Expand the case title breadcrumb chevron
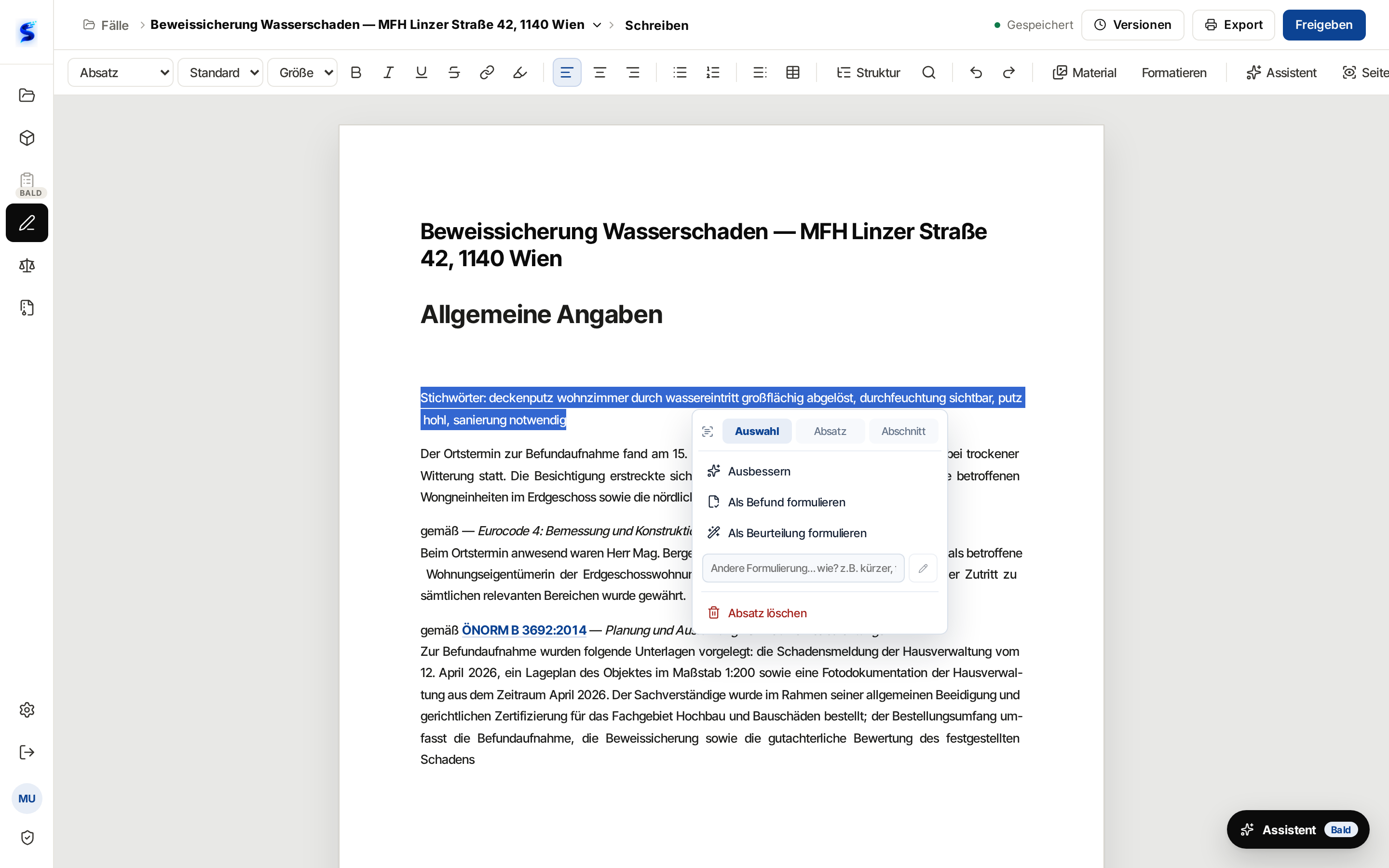The height and width of the screenshot is (868, 1389). pyautogui.click(x=597, y=25)
